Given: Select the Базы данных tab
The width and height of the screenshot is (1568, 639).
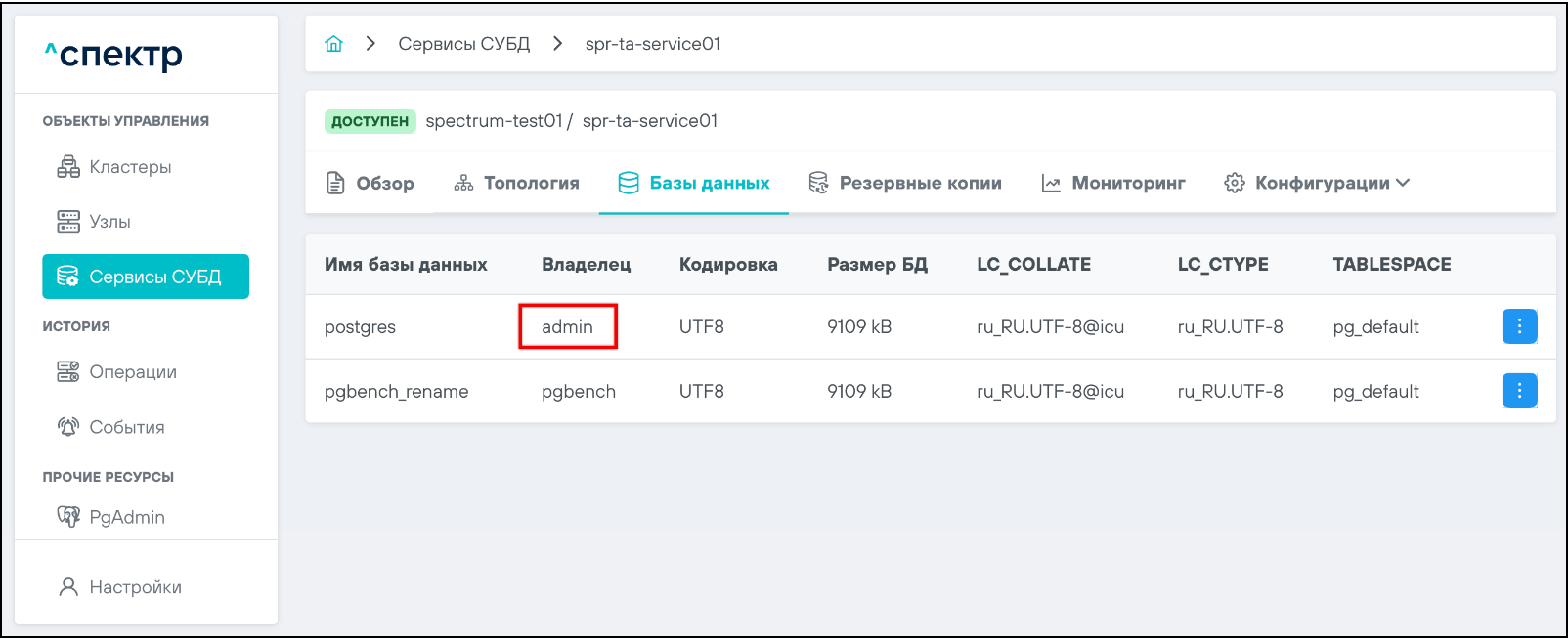Looking at the screenshot, I should coord(694,183).
